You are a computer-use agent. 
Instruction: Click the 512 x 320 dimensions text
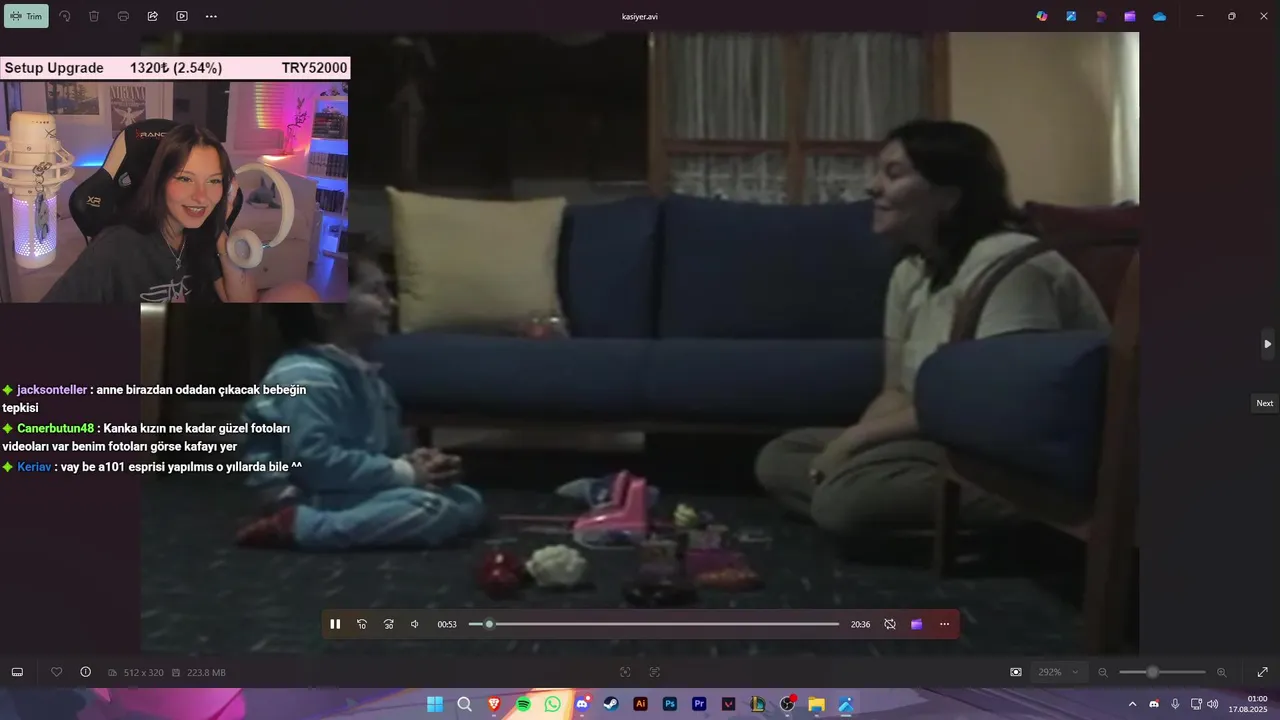(143, 673)
